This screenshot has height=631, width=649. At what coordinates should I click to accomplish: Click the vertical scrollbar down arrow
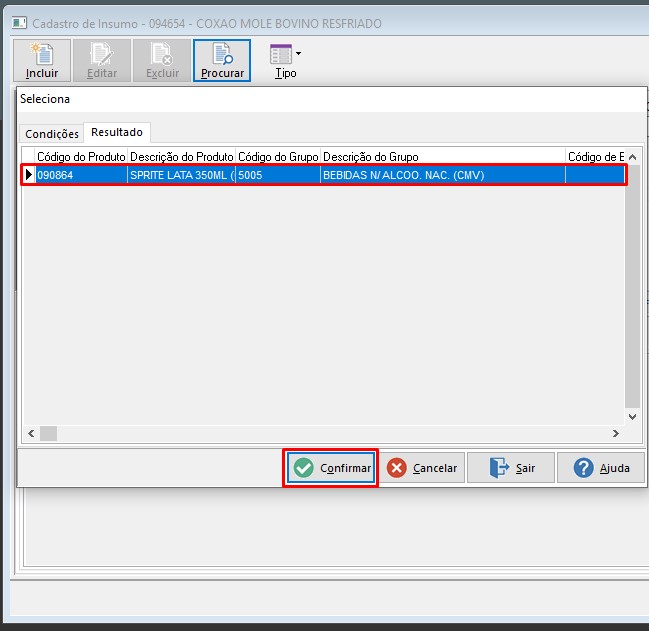[x=632, y=417]
